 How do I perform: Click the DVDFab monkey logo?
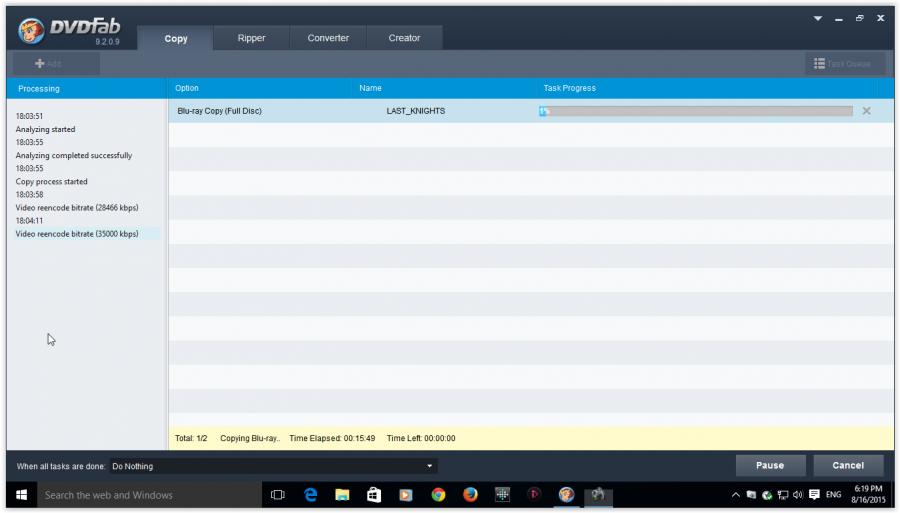30,30
